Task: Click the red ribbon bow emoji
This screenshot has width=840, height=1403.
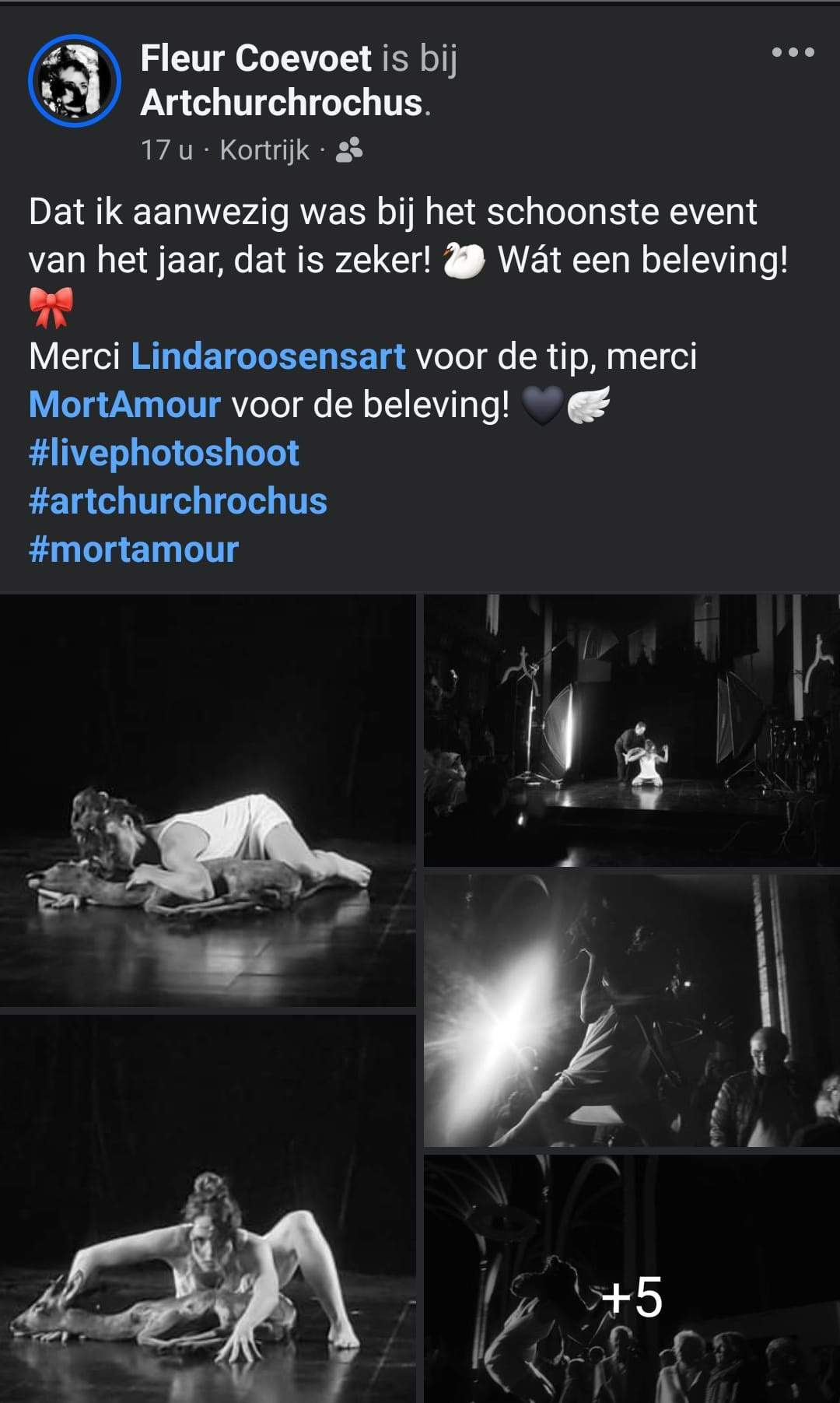Action: [51, 308]
